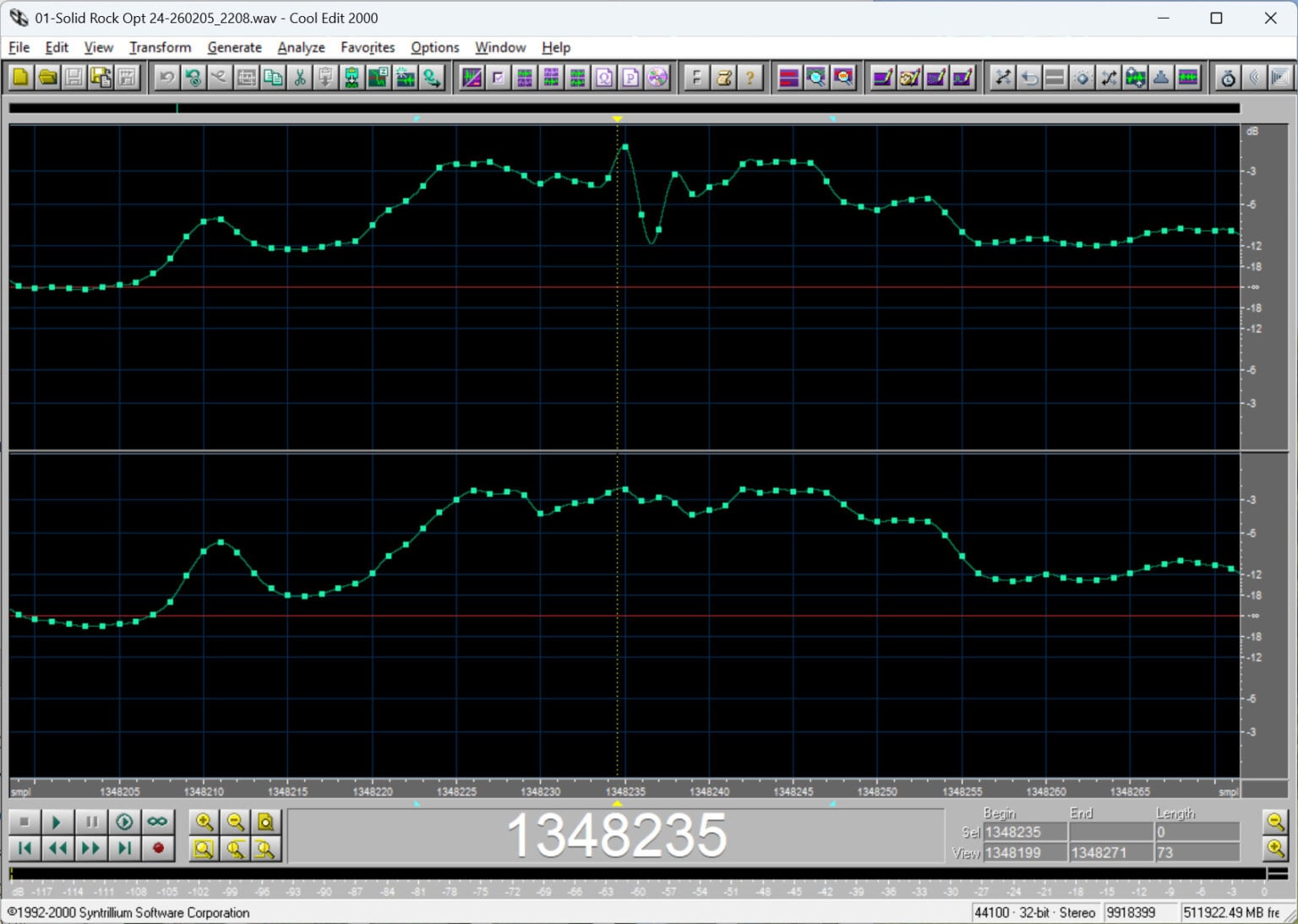1298x924 pixels.
Task: Click the CD disc toolbar icon
Action: pos(657,78)
